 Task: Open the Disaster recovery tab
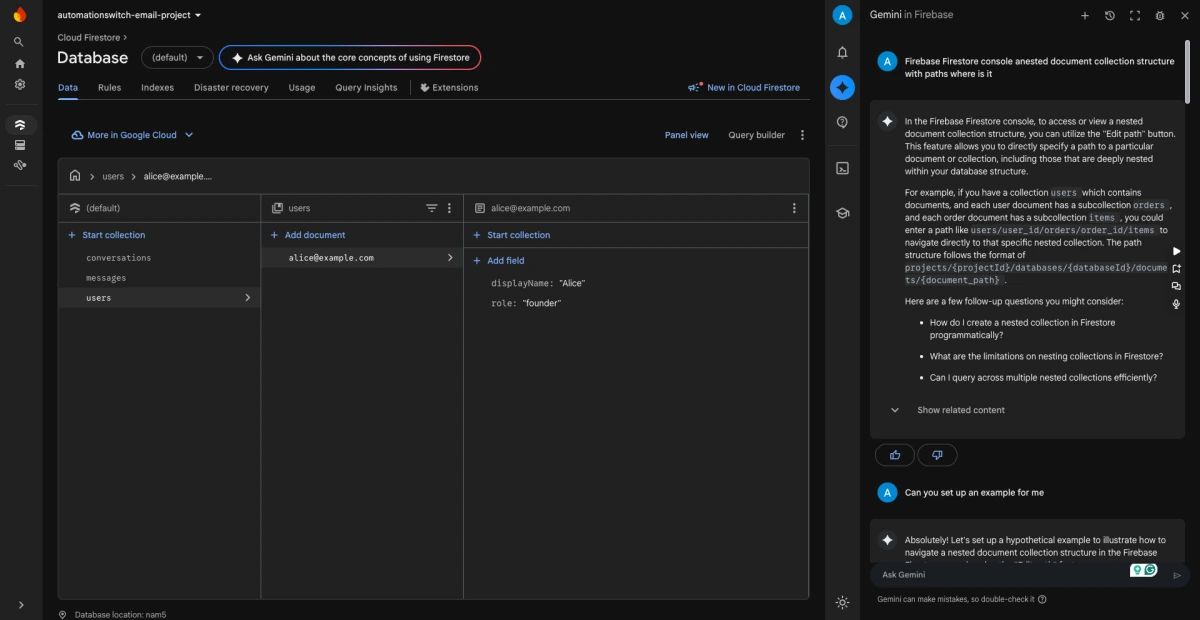231,88
